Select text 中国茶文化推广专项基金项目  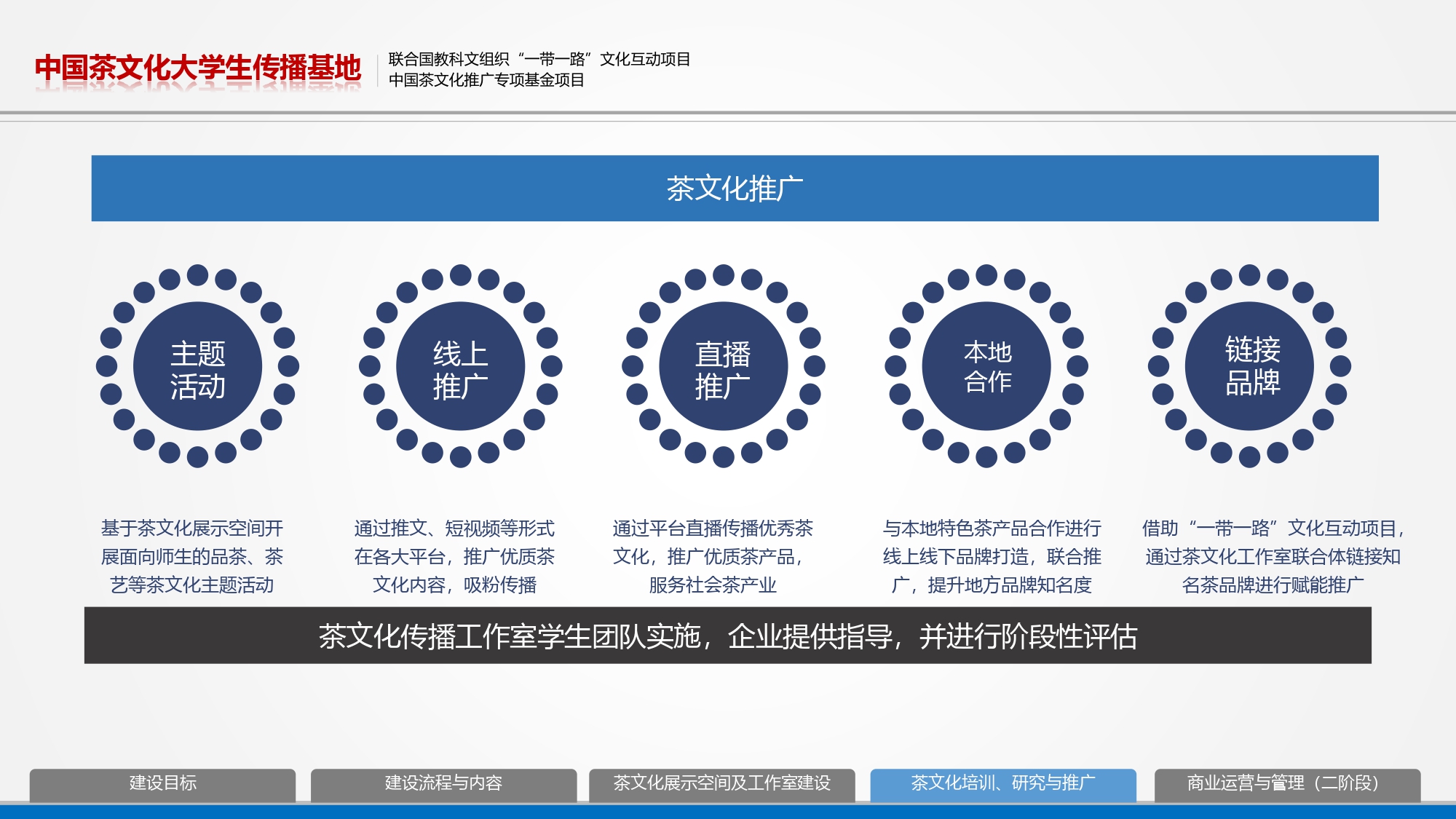coord(486,80)
